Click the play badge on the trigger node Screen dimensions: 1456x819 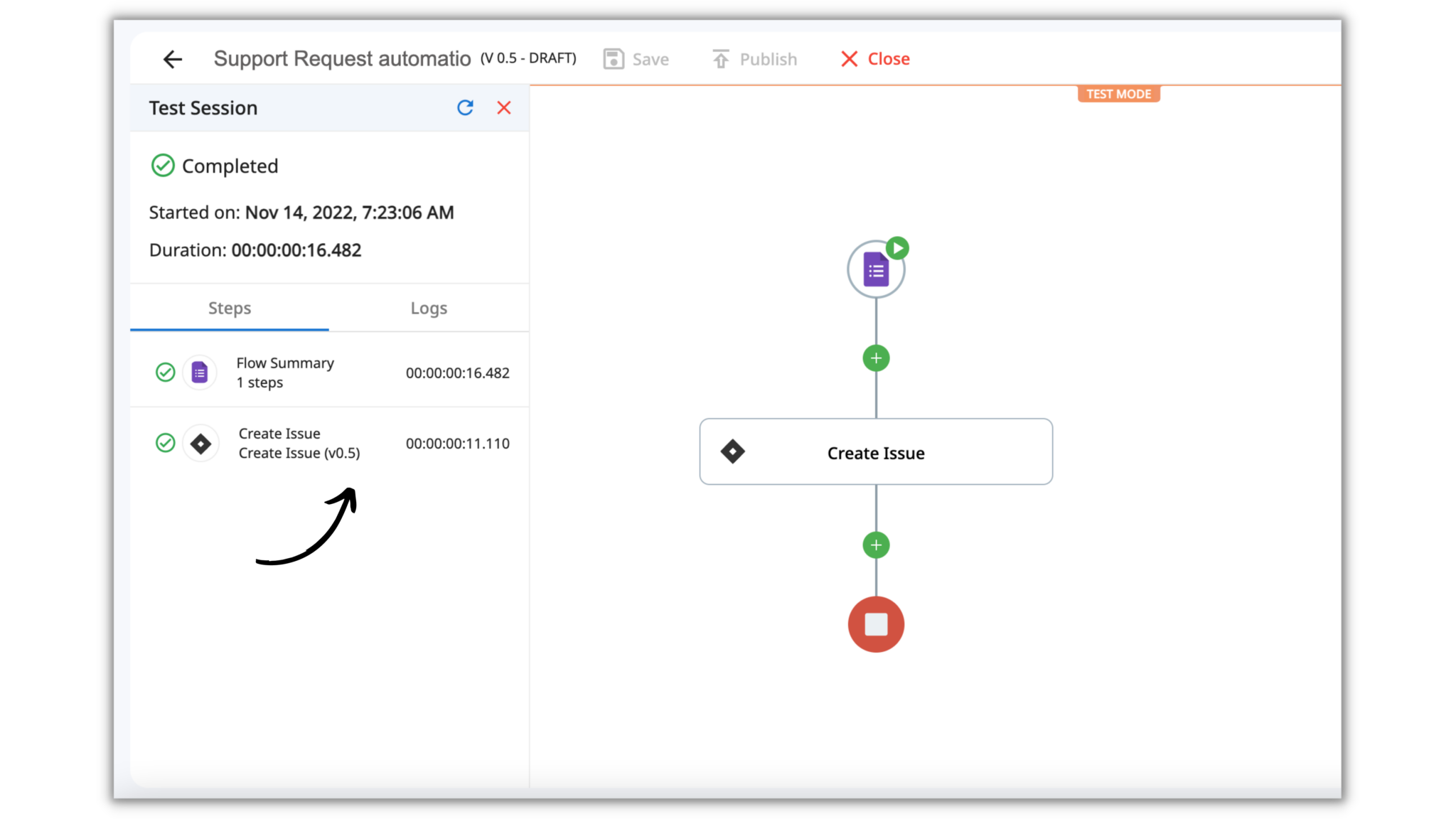pyautogui.click(x=897, y=247)
